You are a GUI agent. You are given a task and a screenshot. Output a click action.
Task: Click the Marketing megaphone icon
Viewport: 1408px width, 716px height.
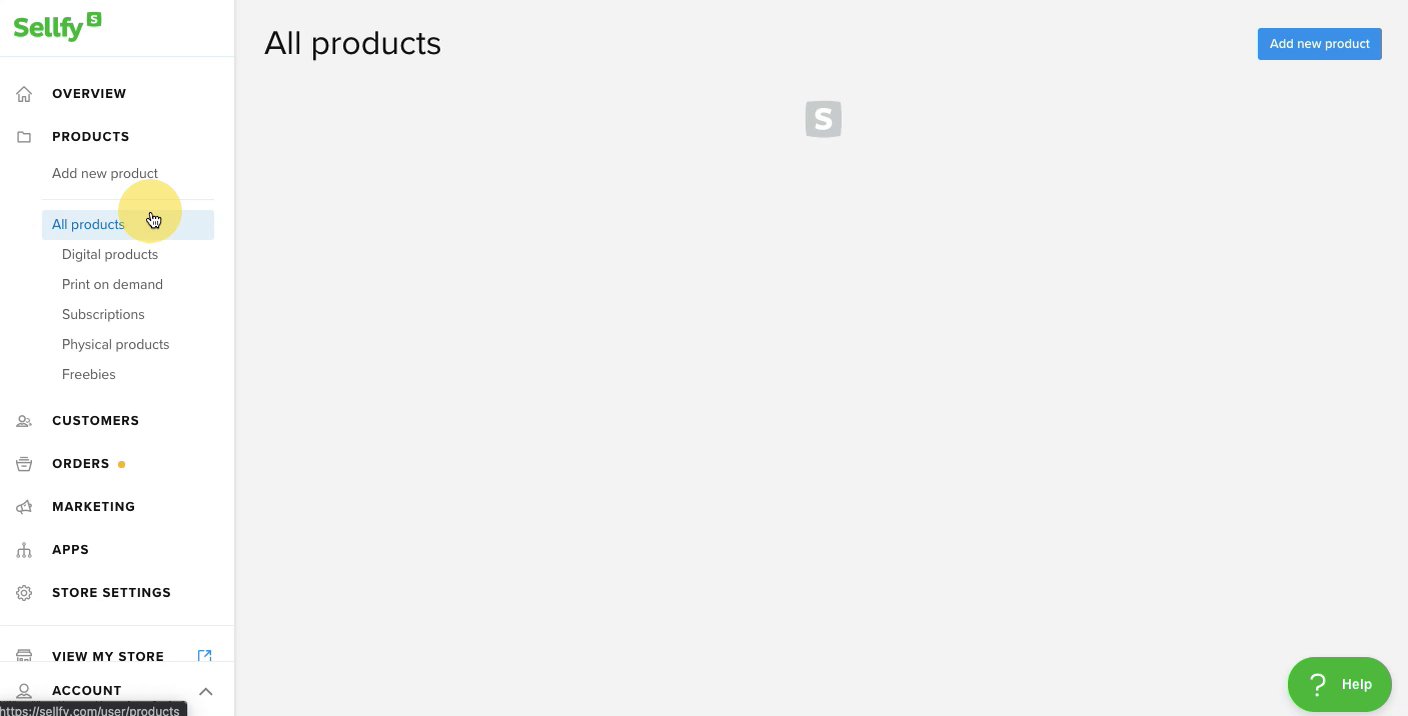click(24, 507)
